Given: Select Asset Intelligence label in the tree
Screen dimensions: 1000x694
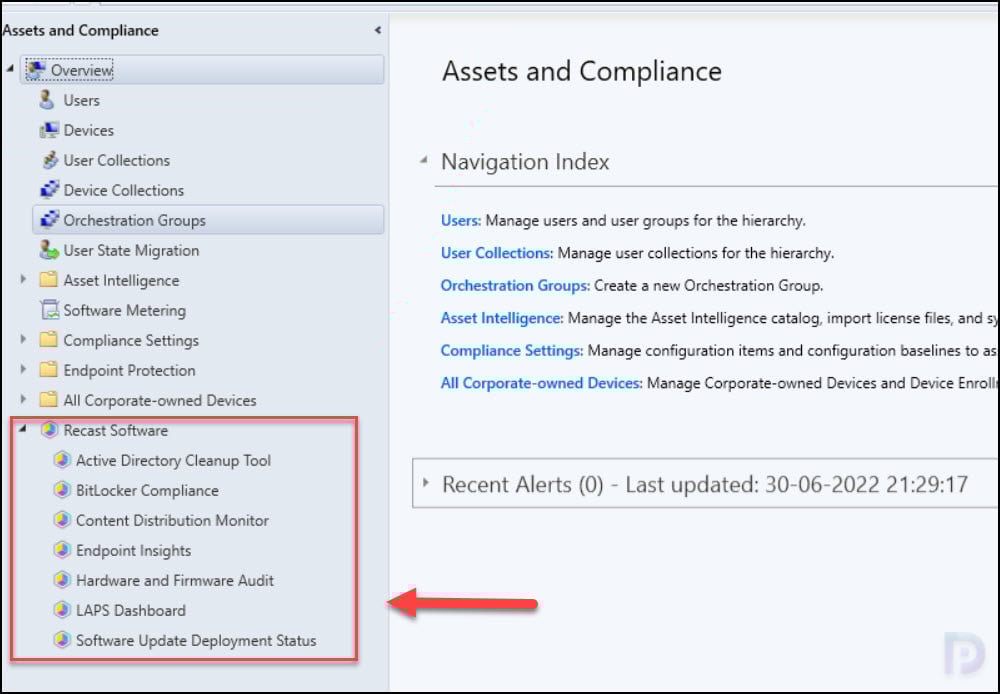Looking at the screenshot, I should (x=121, y=281).
